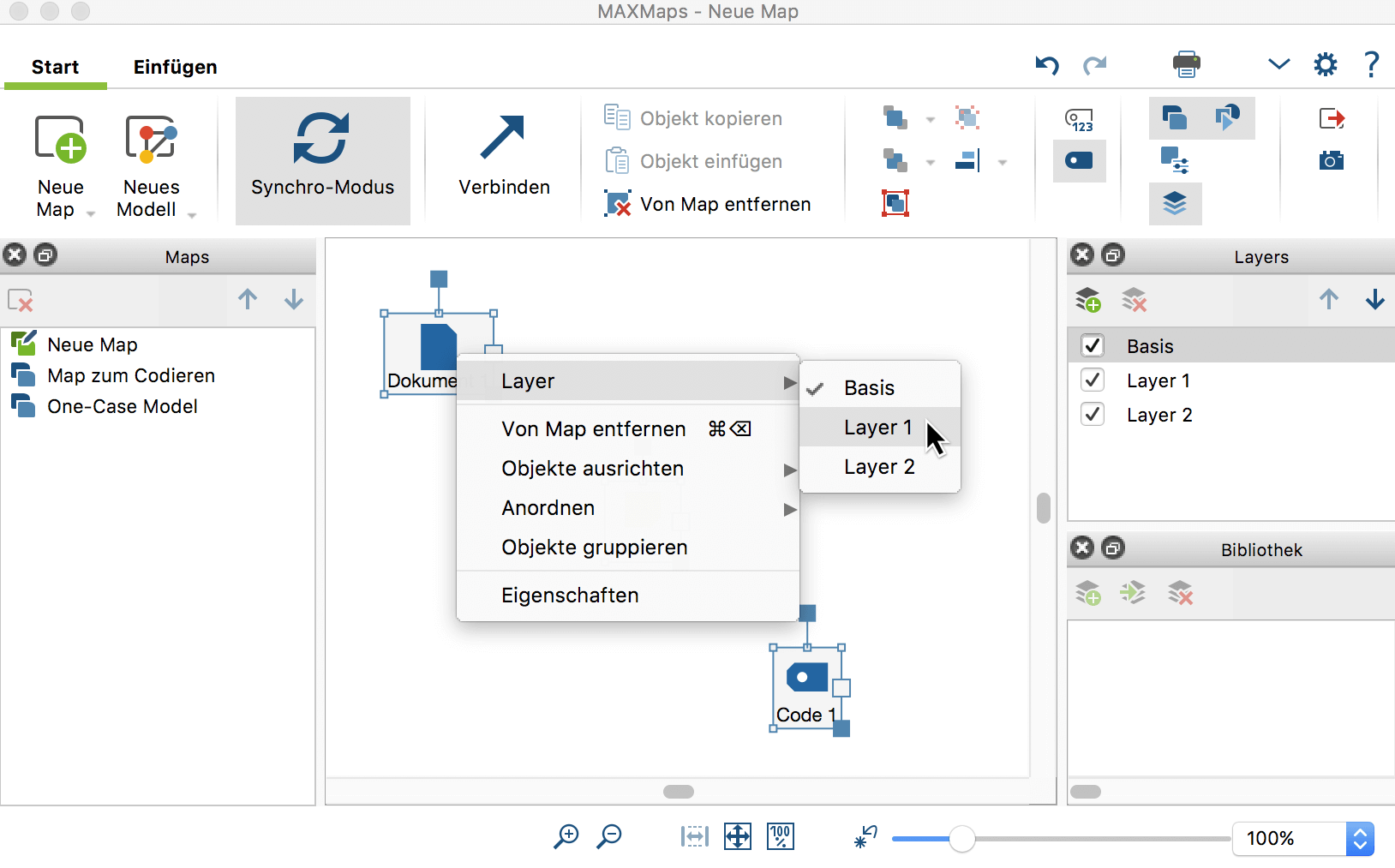This screenshot has width=1395, height=868.
Task: Expand Objekte ausrichten submenu
Action: [628, 469]
